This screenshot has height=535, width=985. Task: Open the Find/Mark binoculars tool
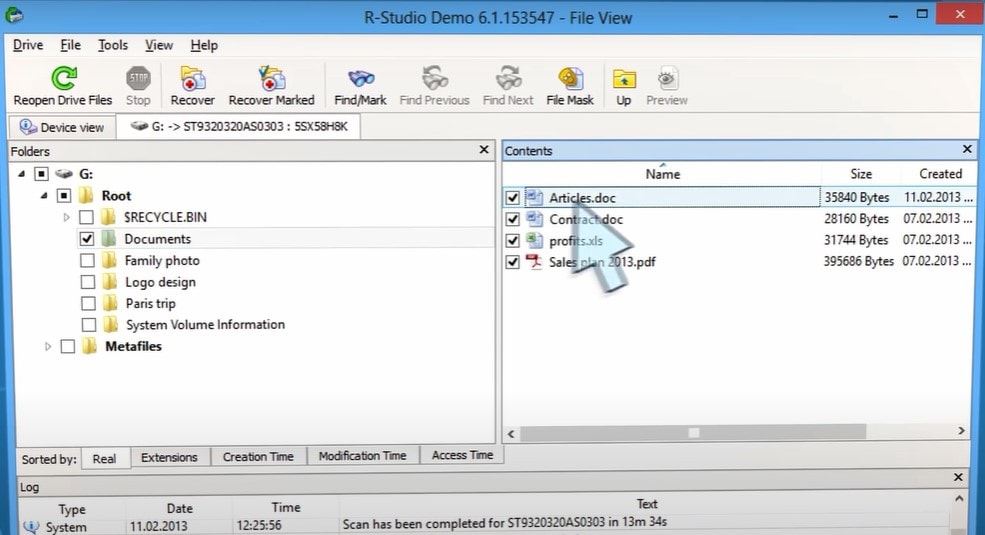(361, 78)
